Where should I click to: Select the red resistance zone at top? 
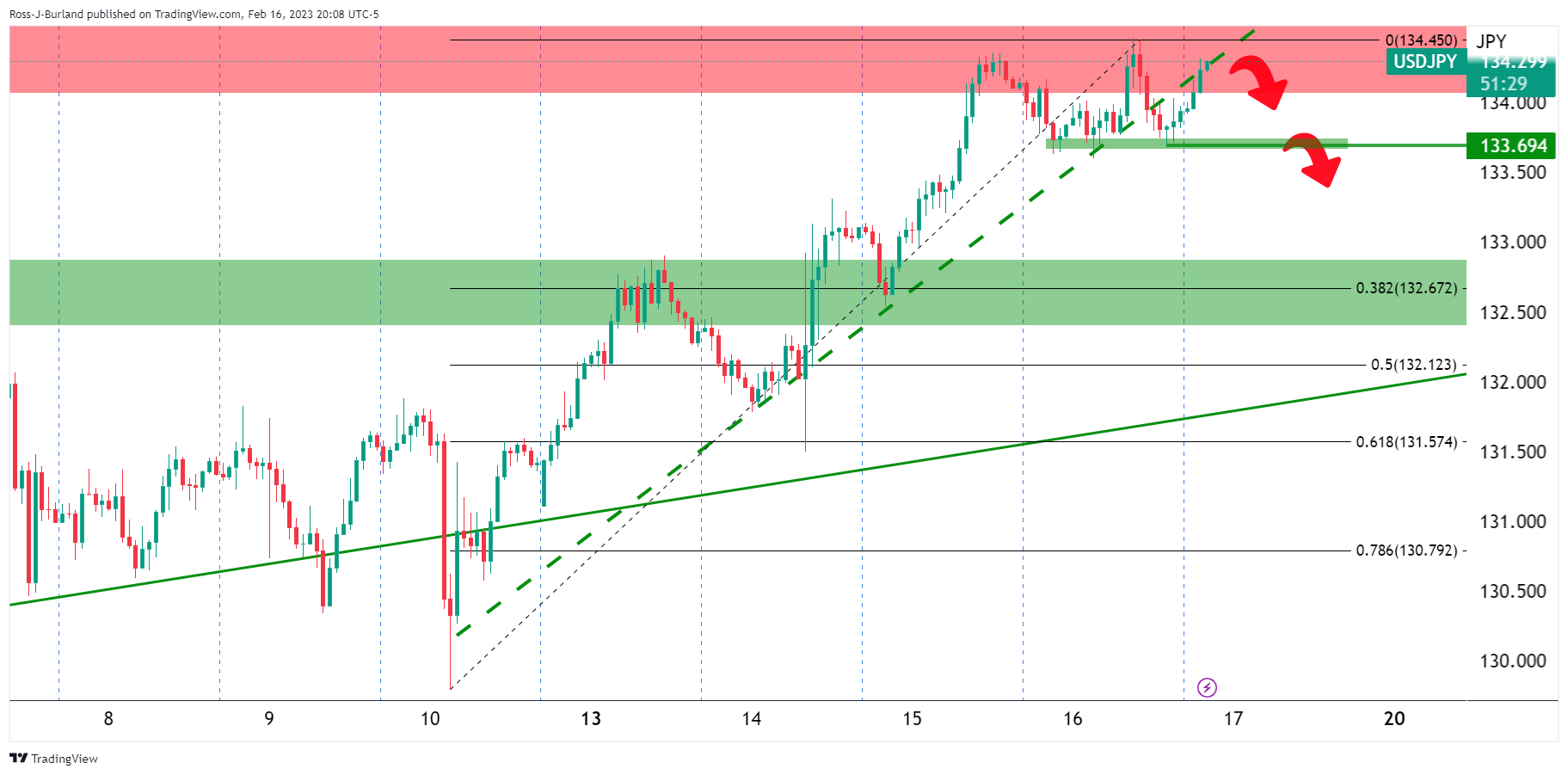coord(258,60)
